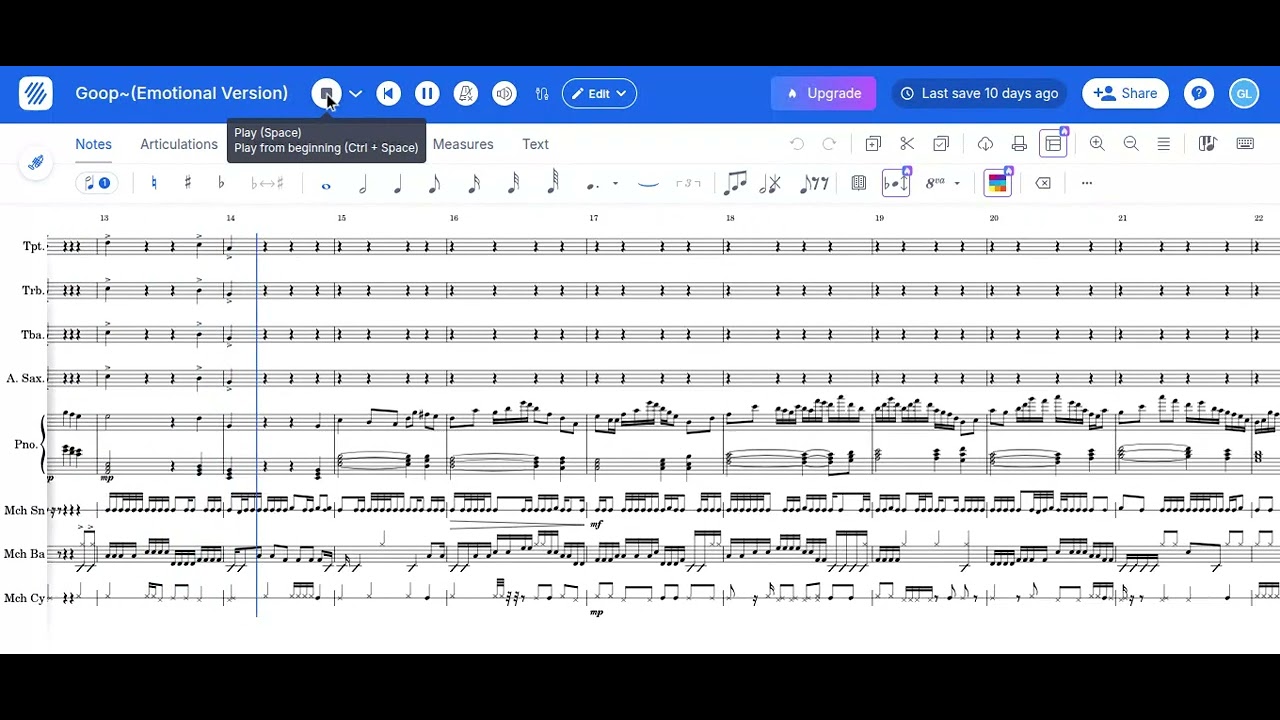Open the layout settings icon

point(1053,144)
